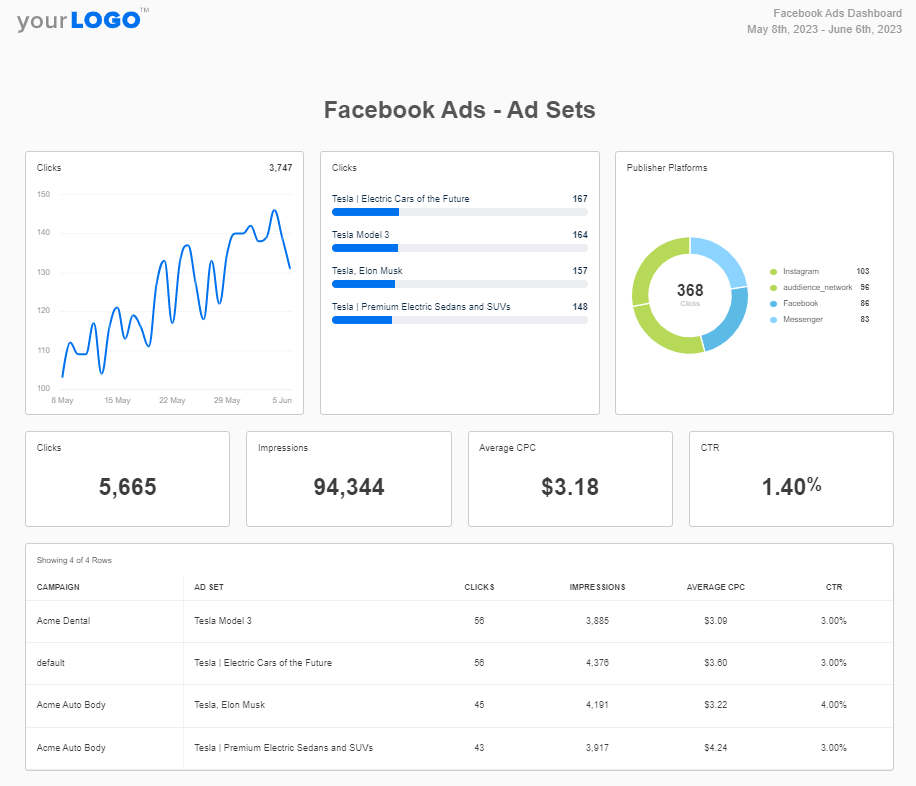Image resolution: width=916 pixels, height=786 pixels.
Task: Click the 94,344 Impressions KPI value
Action: tap(349, 487)
